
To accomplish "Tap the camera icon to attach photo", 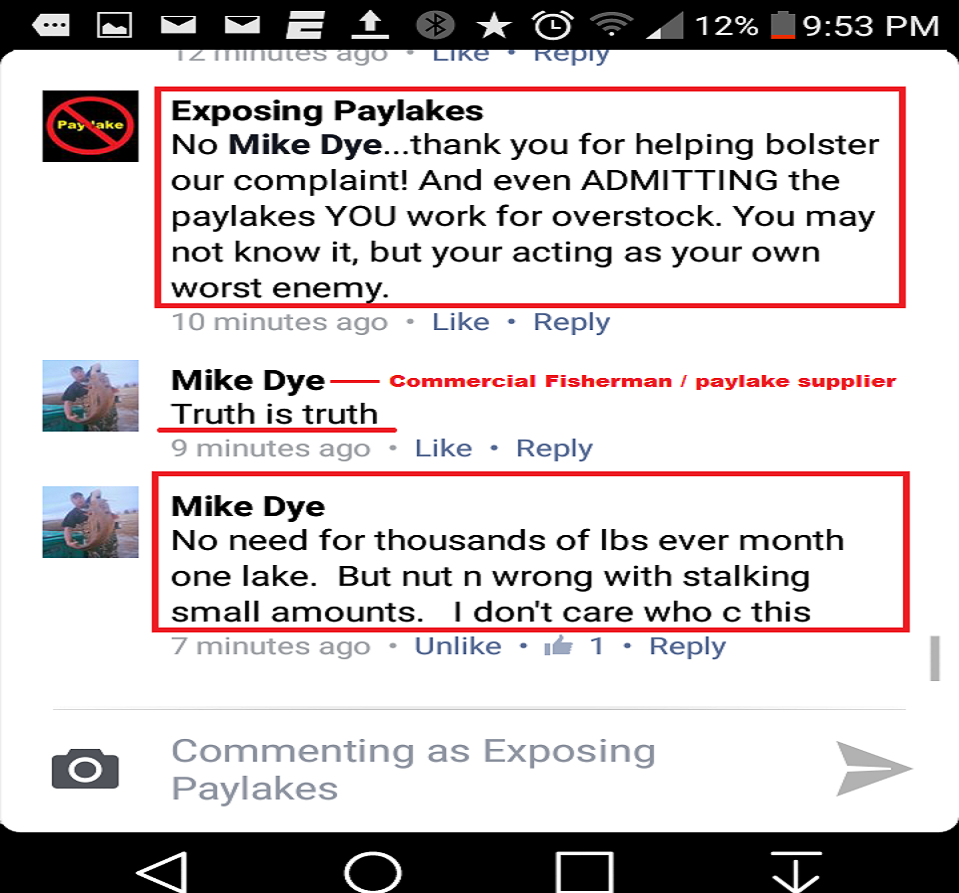I will click(x=85, y=769).
